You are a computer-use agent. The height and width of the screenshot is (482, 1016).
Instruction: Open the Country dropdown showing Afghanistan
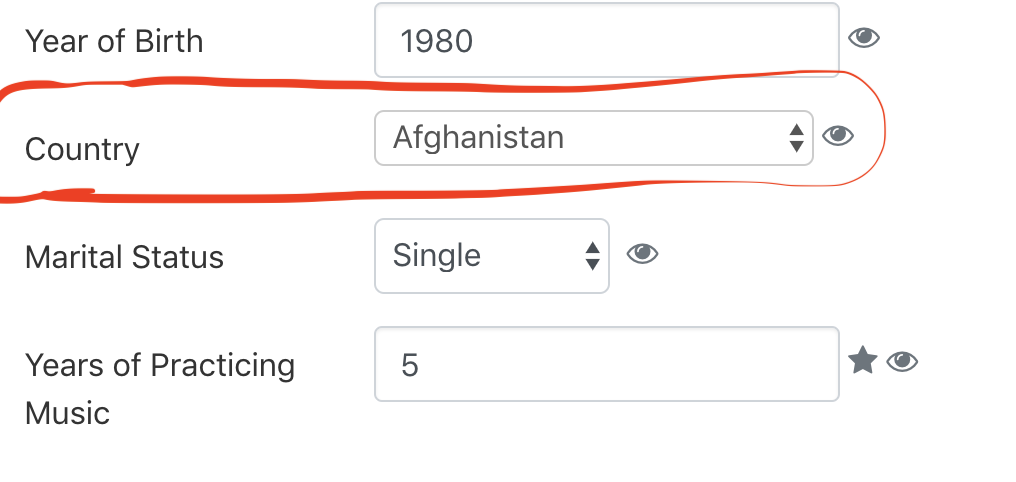594,138
